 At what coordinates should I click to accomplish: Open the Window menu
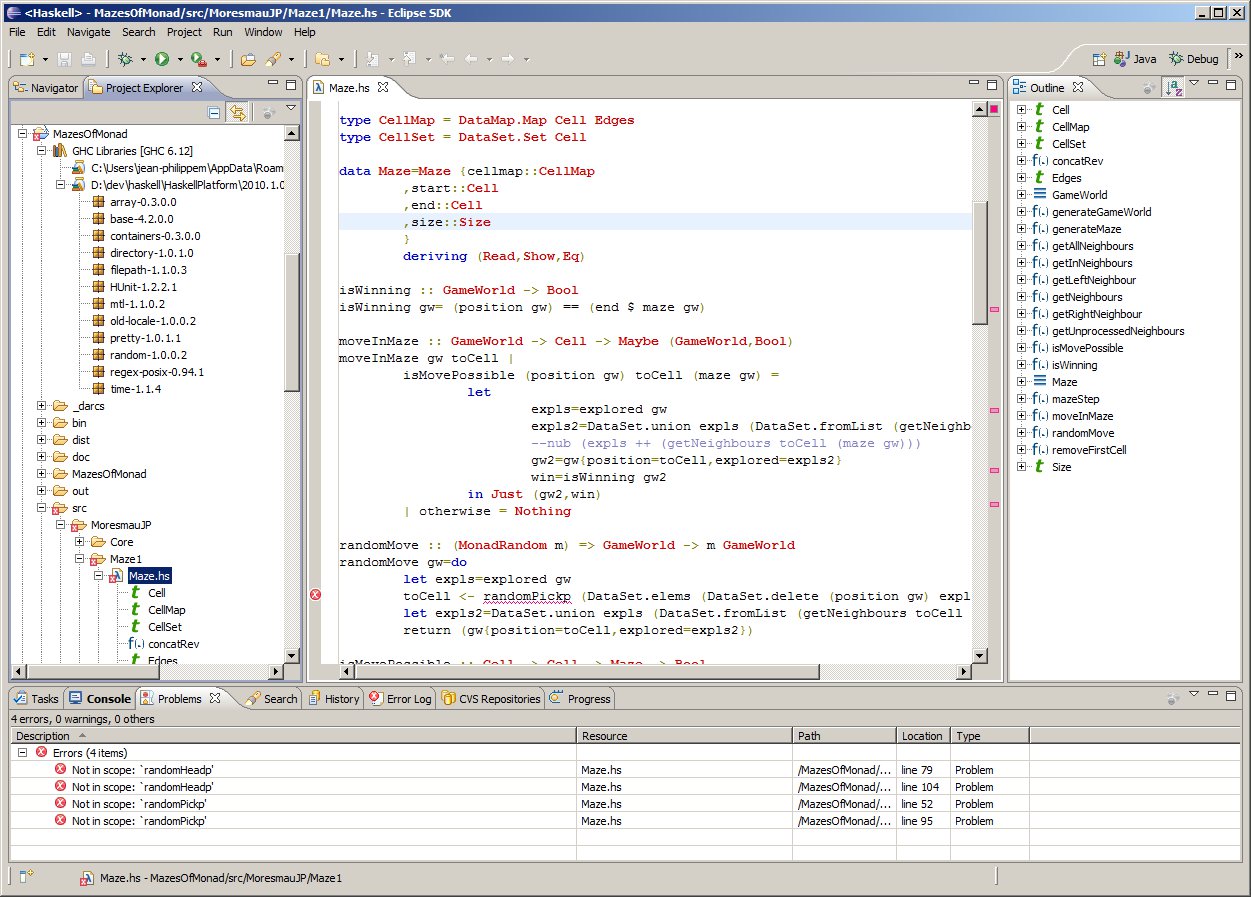263,32
